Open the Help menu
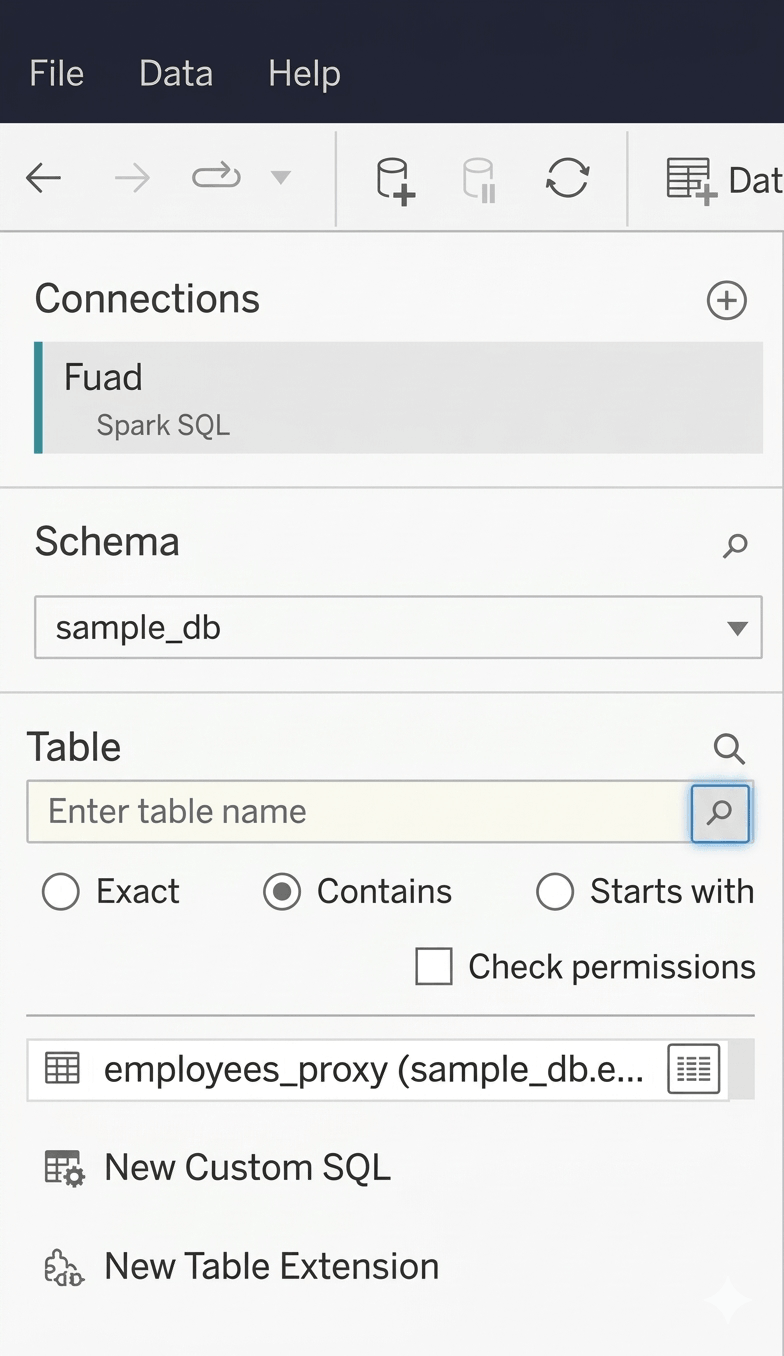Viewport: 784px width, 1356px height. pos(304,74)
